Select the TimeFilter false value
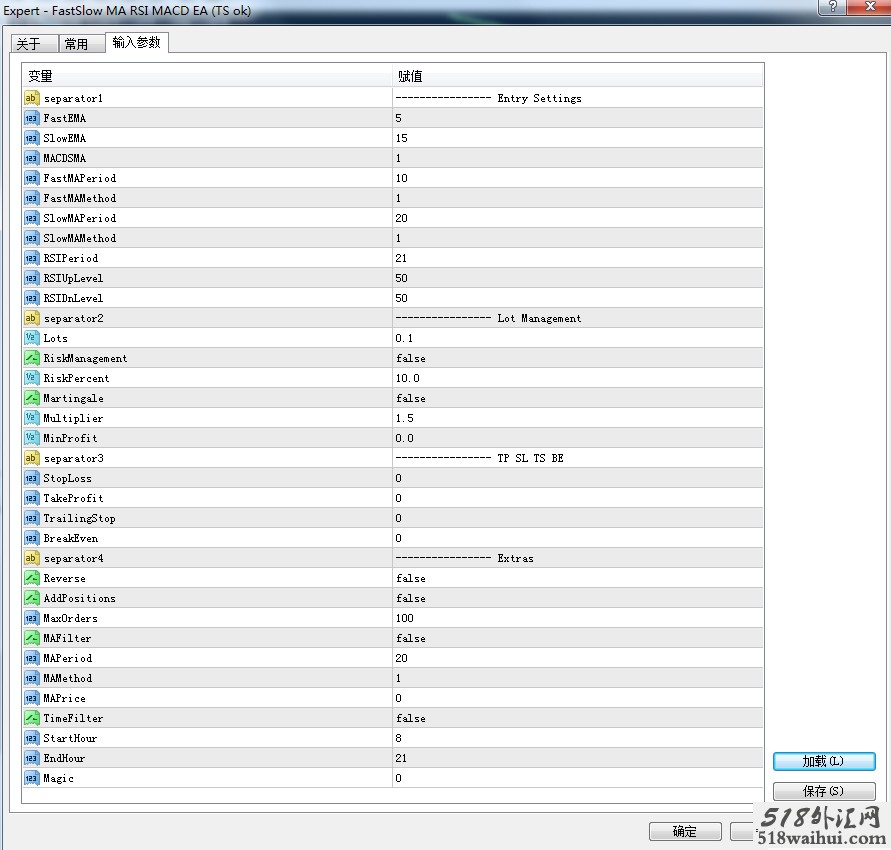 point(411,718)
